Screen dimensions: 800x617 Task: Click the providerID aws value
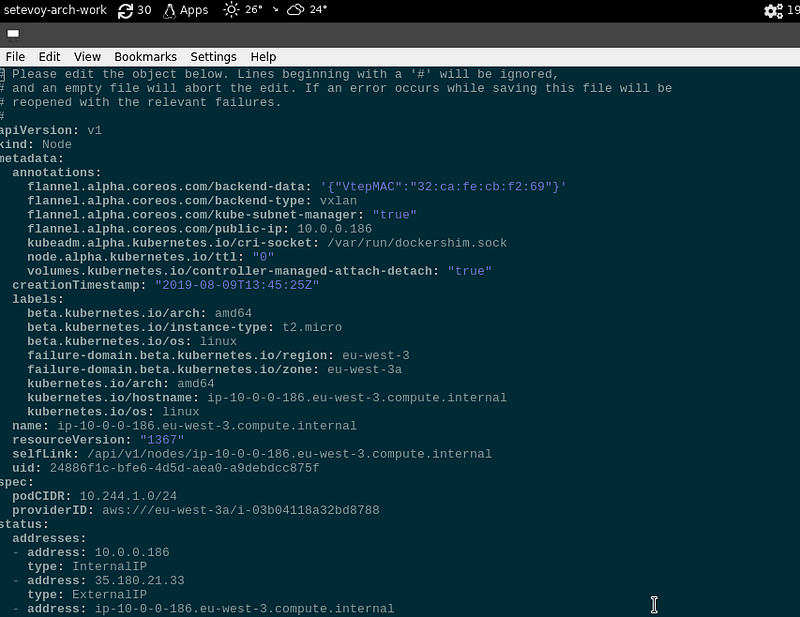[241, 510]
